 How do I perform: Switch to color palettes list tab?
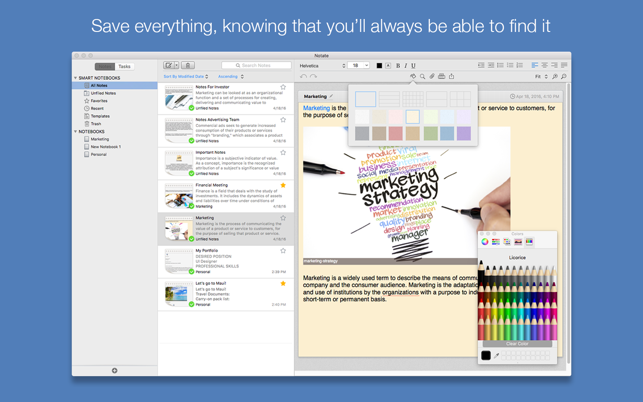(507, 242)
